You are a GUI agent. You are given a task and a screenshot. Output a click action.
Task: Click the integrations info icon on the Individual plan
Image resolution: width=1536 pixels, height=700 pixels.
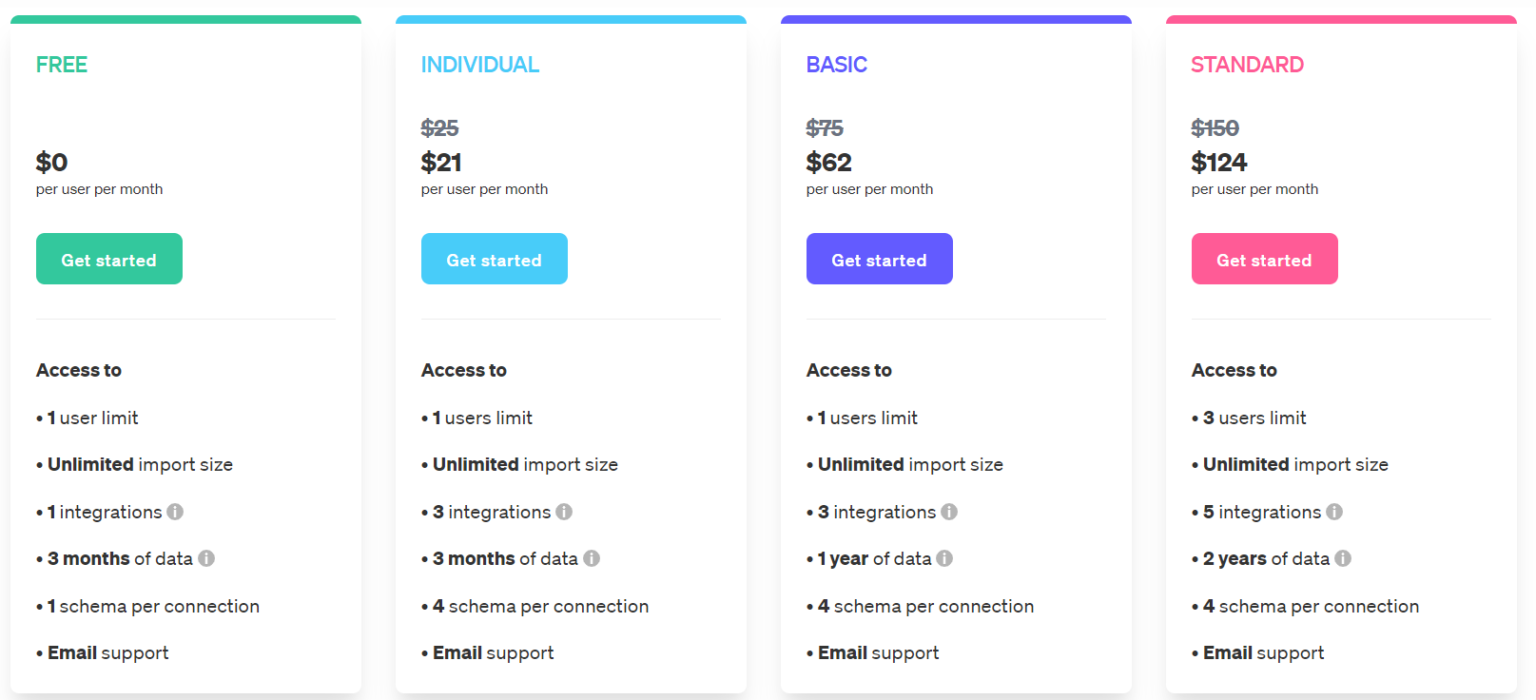564,512
